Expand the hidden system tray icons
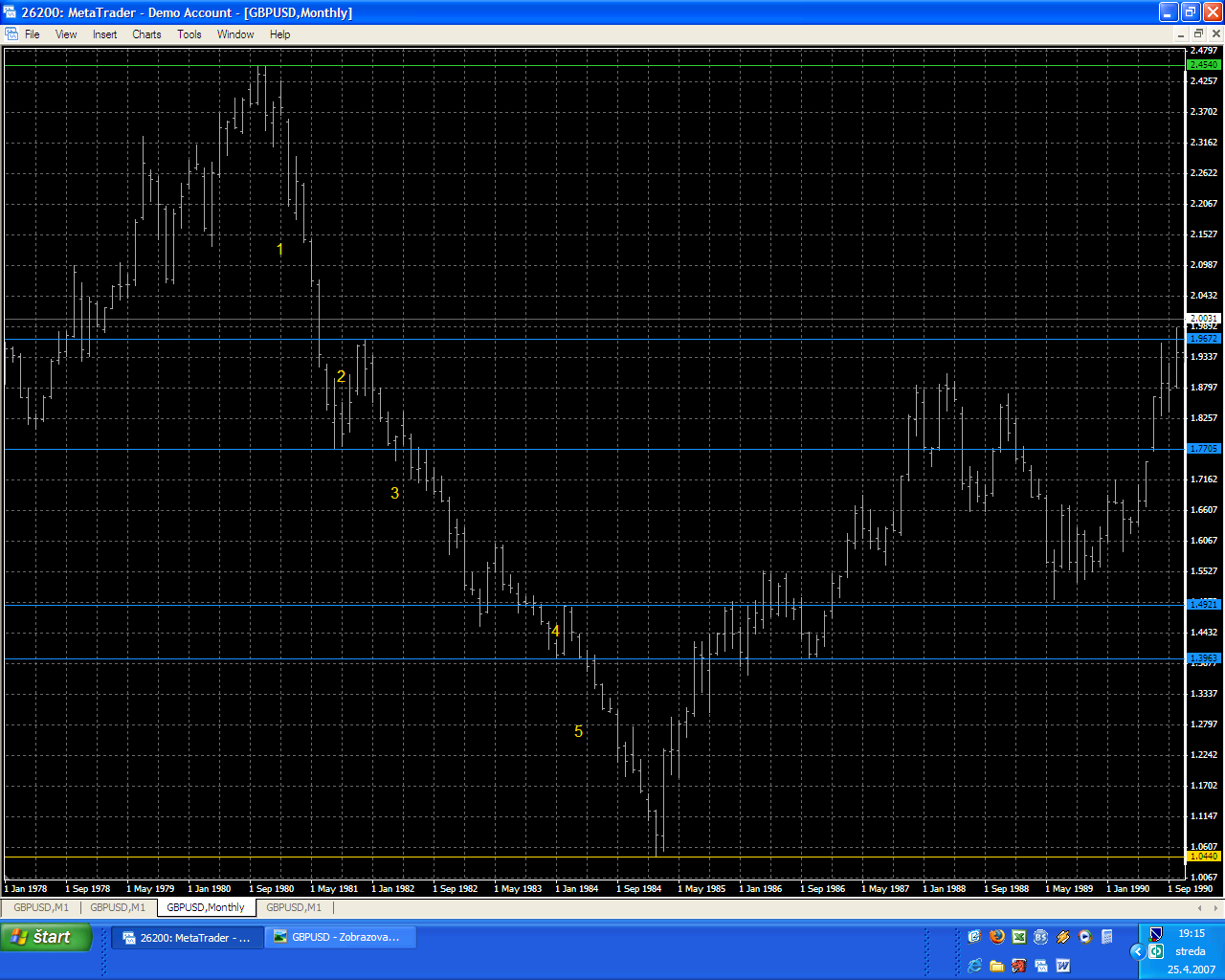The height and width of the screenshot is (980, 1225). pos(1138,951)
